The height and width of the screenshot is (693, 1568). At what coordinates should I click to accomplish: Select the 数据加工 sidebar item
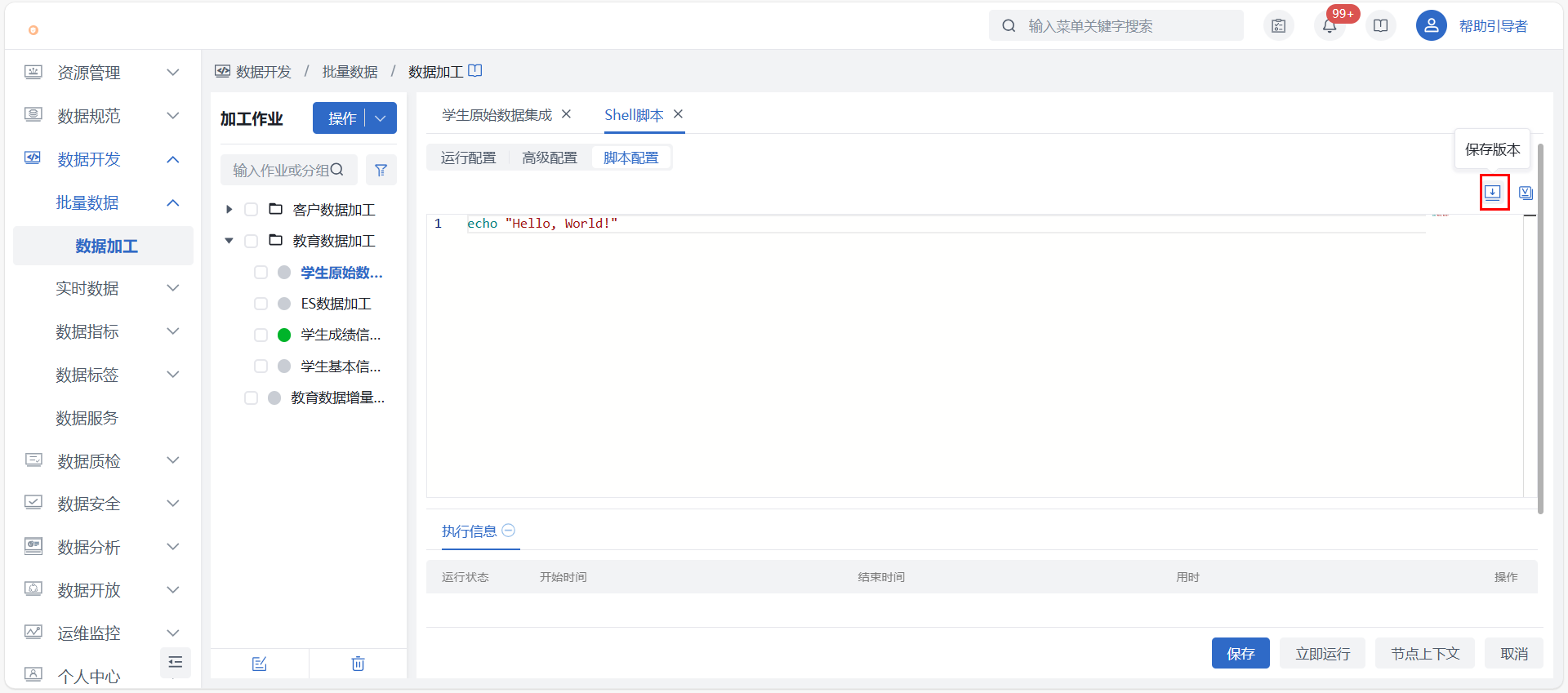(104, 246)
